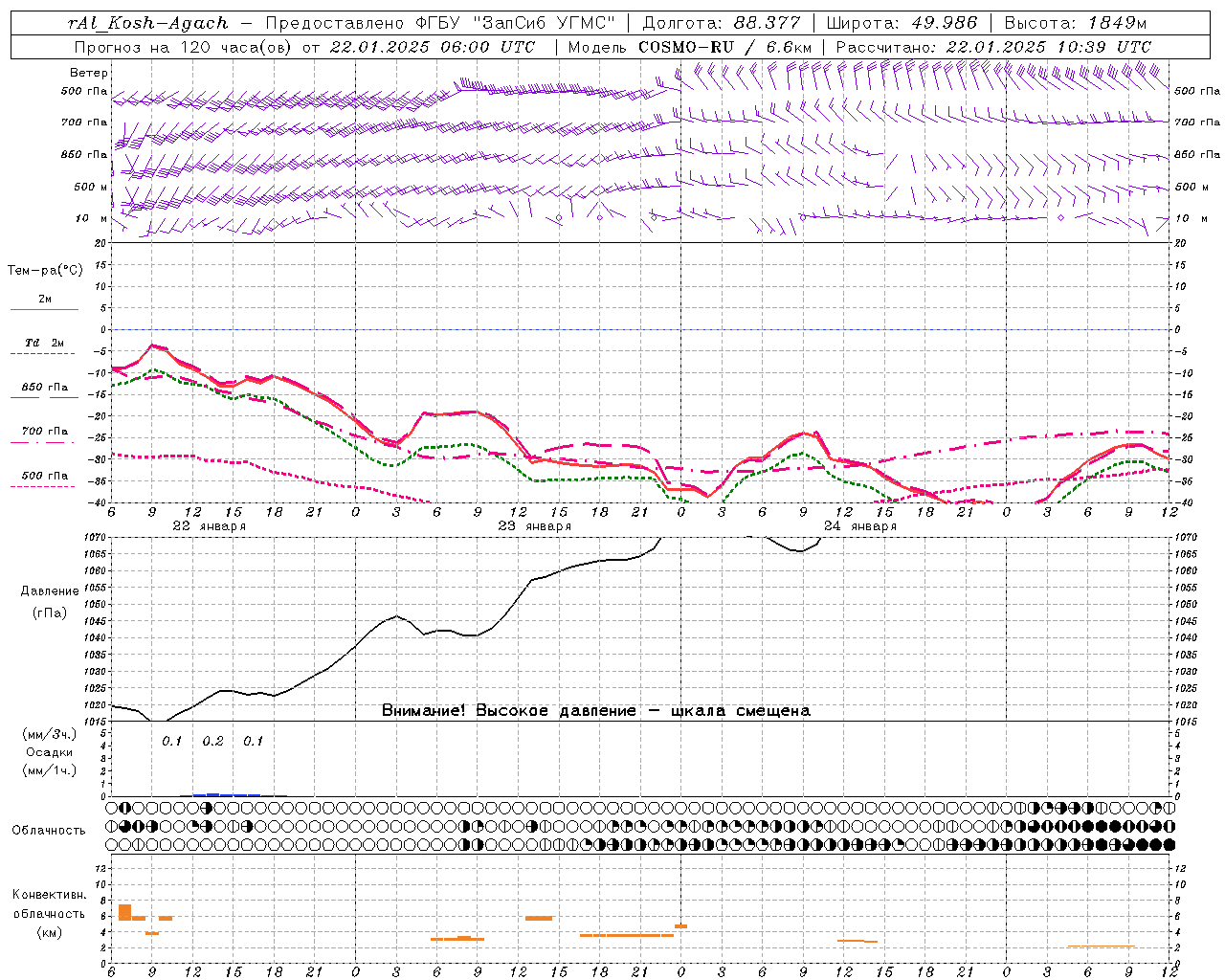Select the 24 января date marker
Image resolution: width=1225 pixels, height=980 pixels.
click(x=859, y=526)
